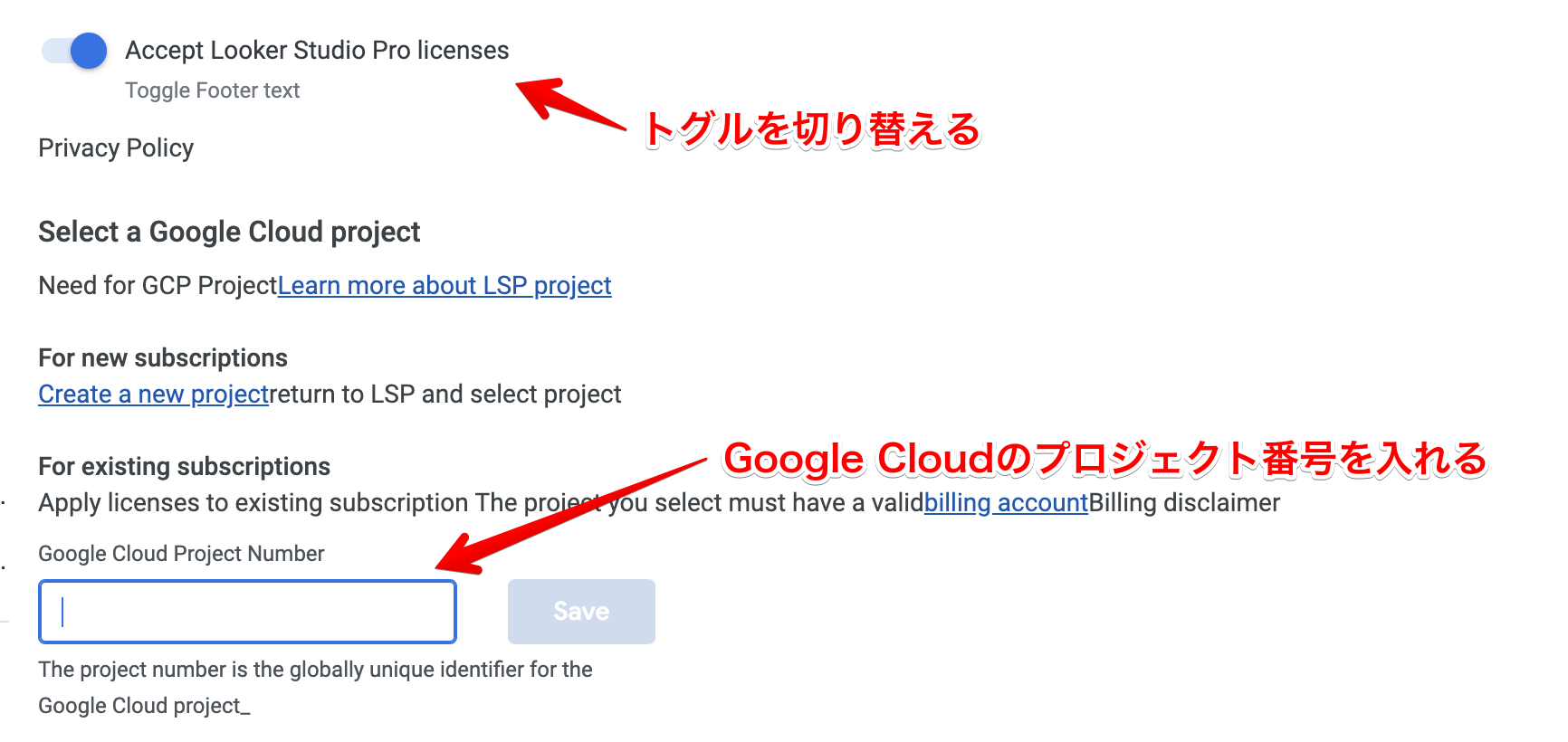The image size is (1568, 742).
Task: Click the "For new subscriptions" heading
Action: [163, 358]
